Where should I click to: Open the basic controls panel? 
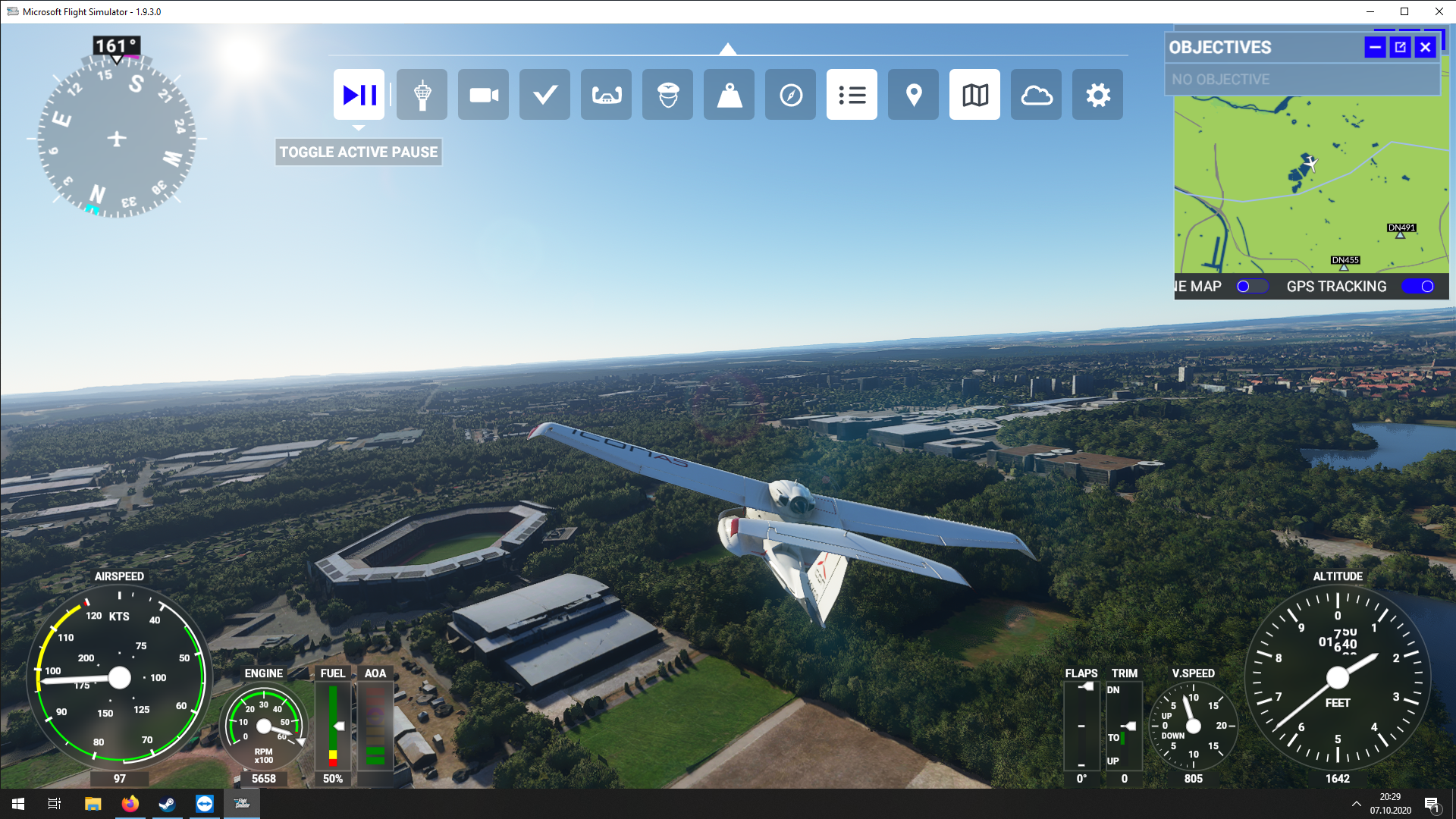click(x=607, y=95)
